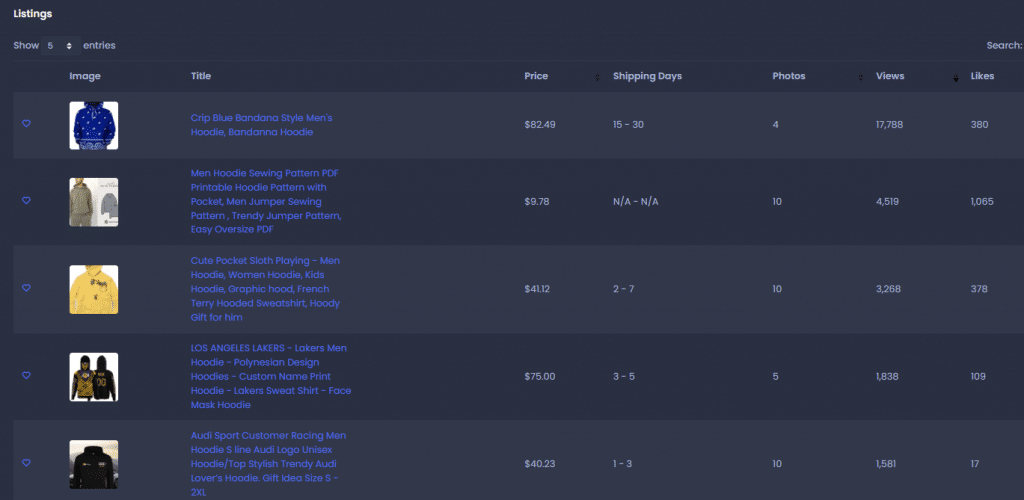Viewport: 1024px width, 500px height.
Task: Open Crip Blue Bandana Style hoodie link
Action: tap(262, 125)
